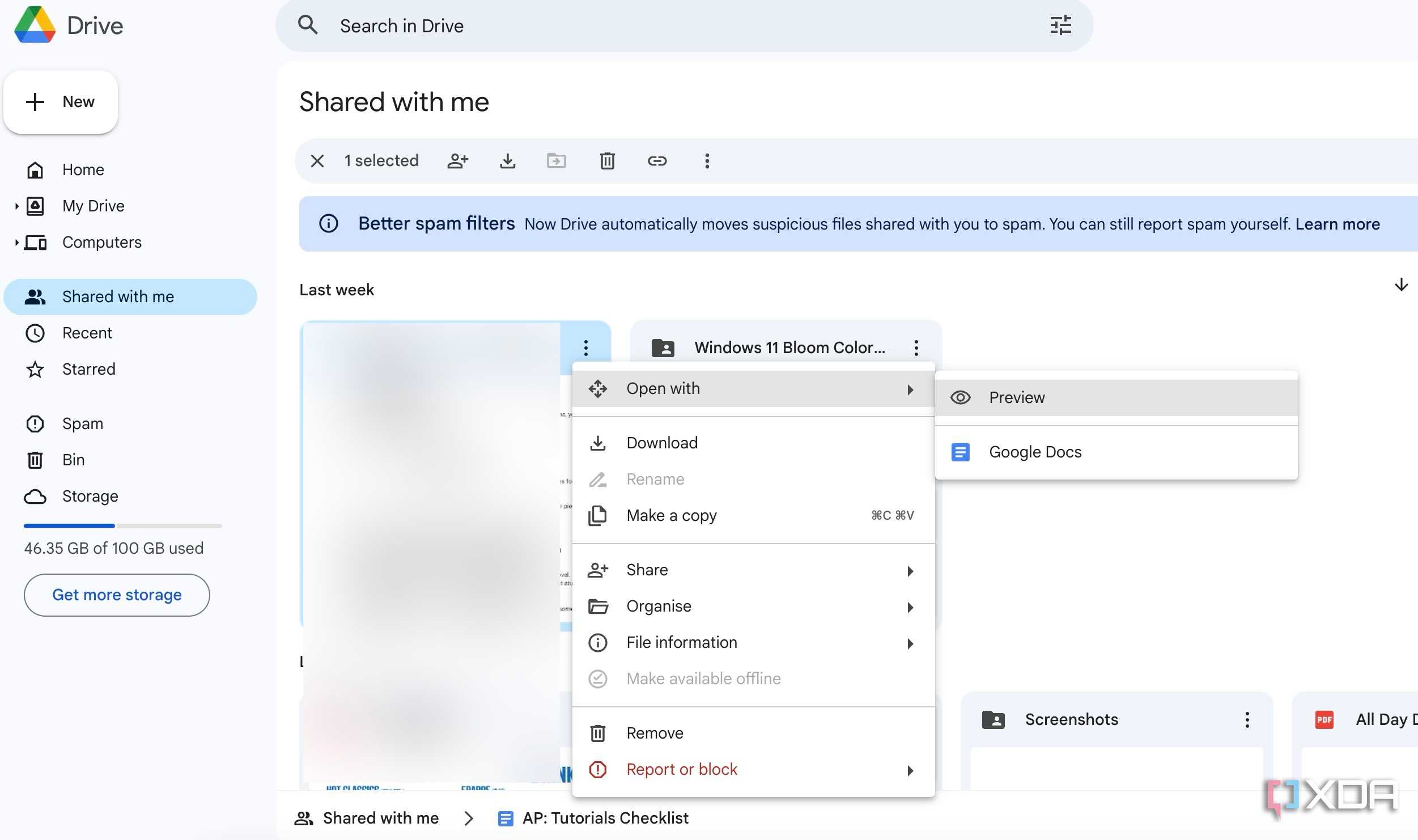Expand the Computers tree arrow

click(16, 243)
